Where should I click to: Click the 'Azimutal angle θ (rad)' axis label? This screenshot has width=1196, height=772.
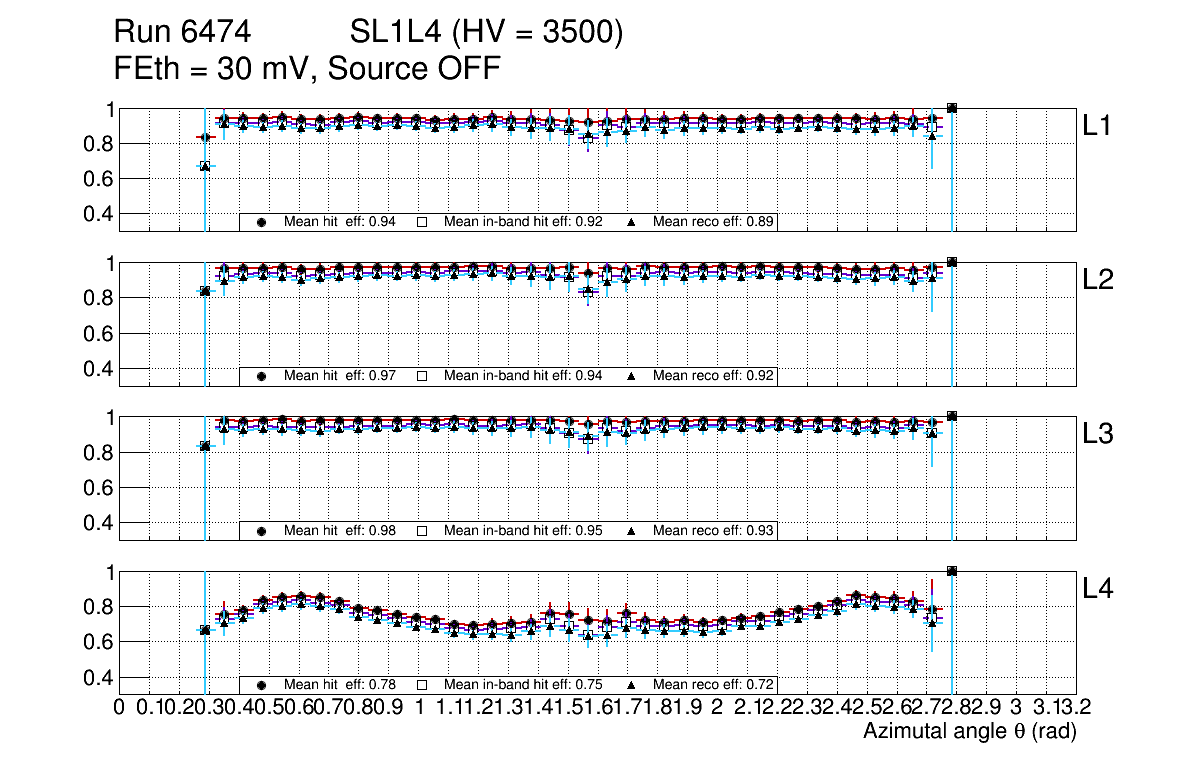pyautogui.click(x=969, y=732)
